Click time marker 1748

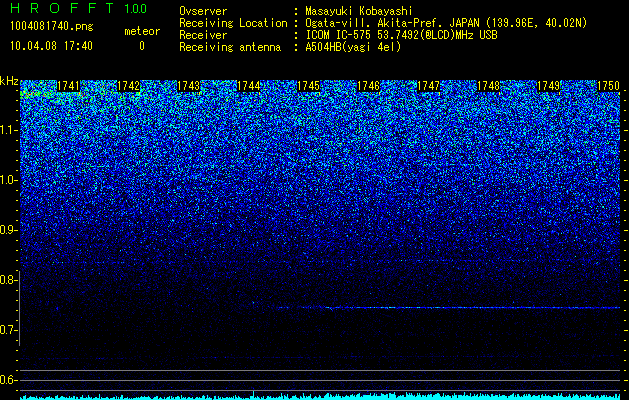(x=489, y=86)
